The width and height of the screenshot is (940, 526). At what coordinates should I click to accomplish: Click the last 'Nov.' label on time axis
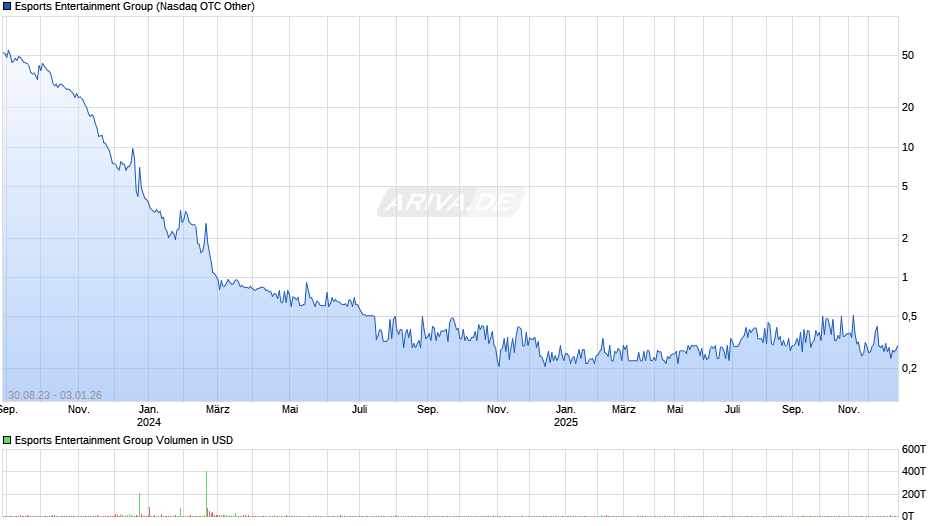click(848, 410)
